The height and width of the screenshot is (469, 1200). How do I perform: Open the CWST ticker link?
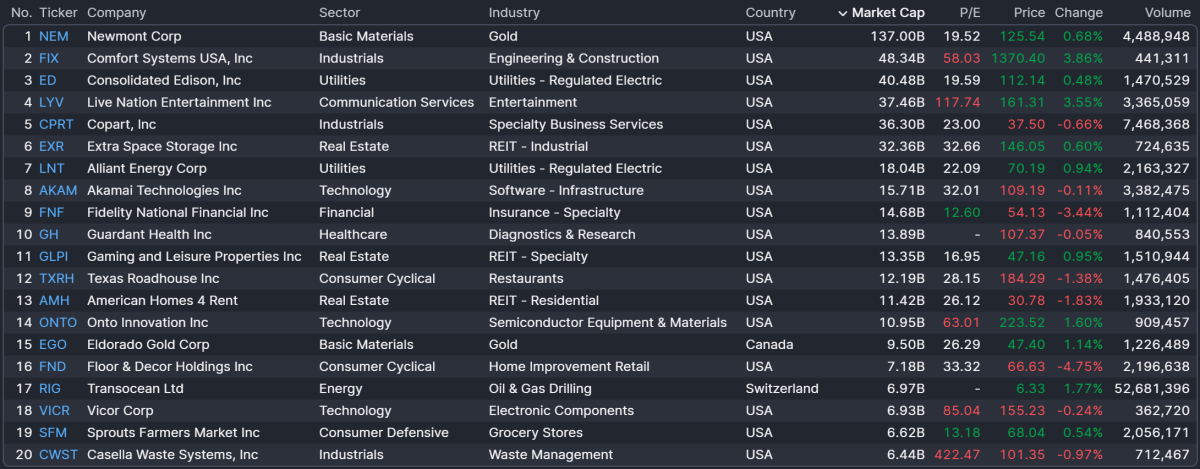coord(58,454)
